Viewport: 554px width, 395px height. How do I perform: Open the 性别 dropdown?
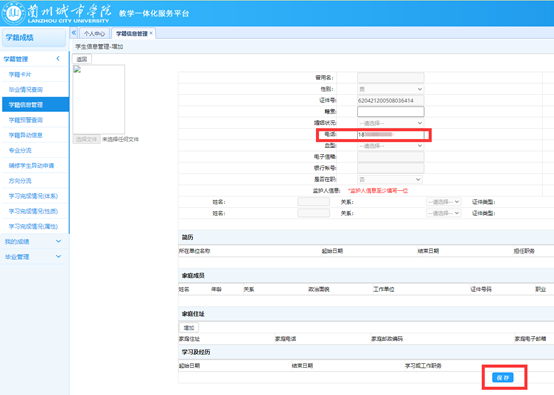point(390,89)
